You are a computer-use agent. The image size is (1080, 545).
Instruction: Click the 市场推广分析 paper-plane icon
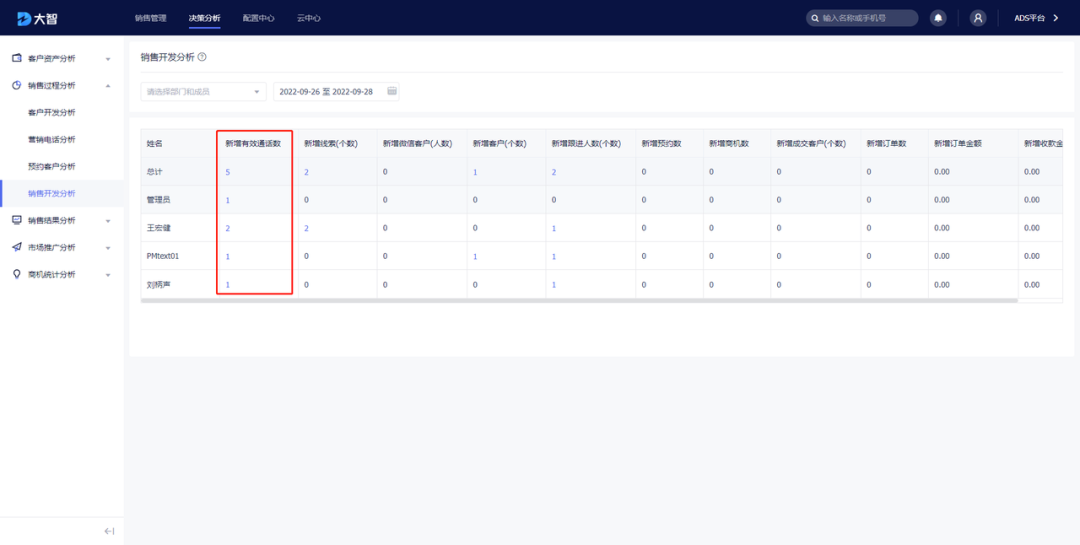tap(17, 247)
